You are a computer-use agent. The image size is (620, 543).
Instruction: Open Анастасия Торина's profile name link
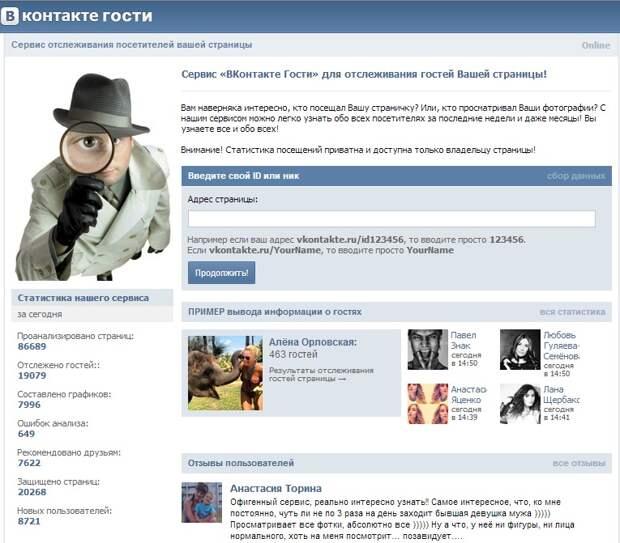(x=276, y=488)
